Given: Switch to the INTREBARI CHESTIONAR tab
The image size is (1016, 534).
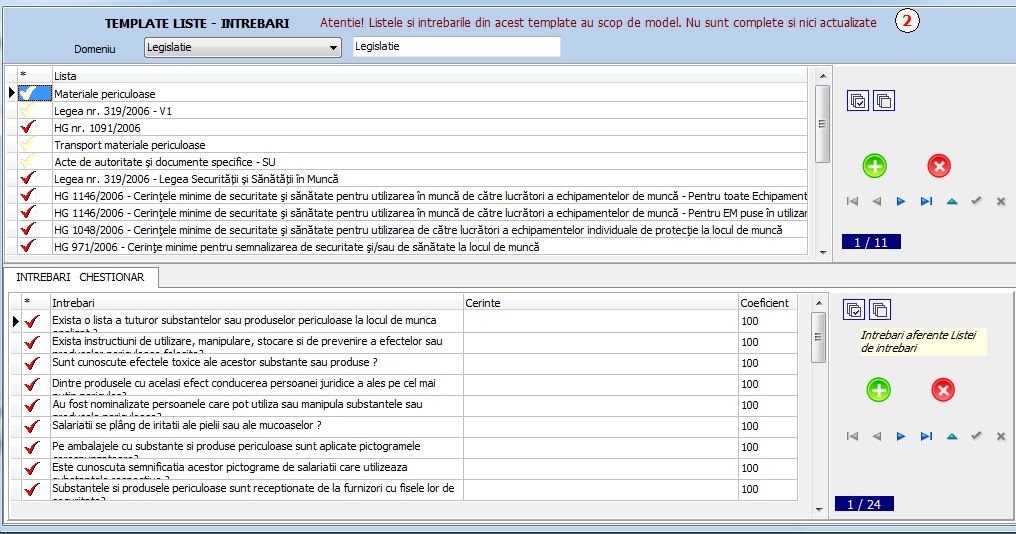Looking at the screenshot, I should pyautogui.click(x=80, y=277).
